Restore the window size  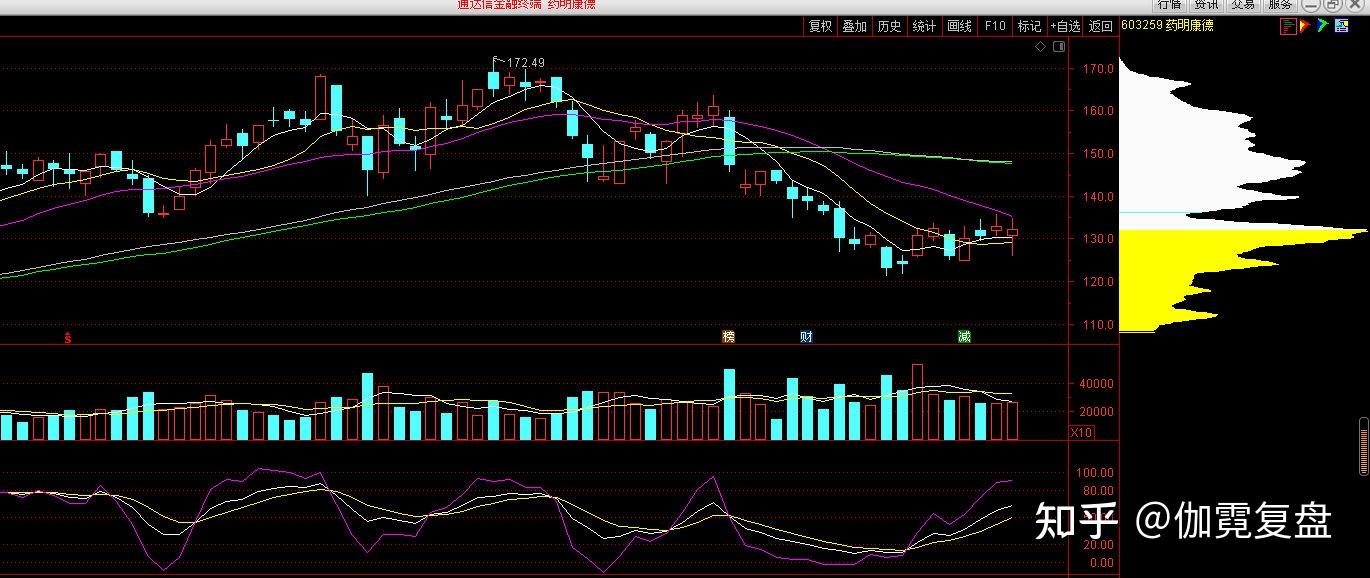(1332, 4)
